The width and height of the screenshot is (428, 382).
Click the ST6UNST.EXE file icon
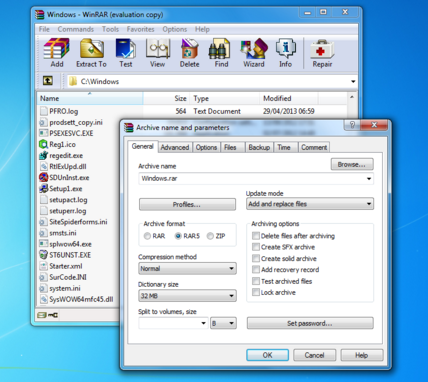click(x=43, y=255)
